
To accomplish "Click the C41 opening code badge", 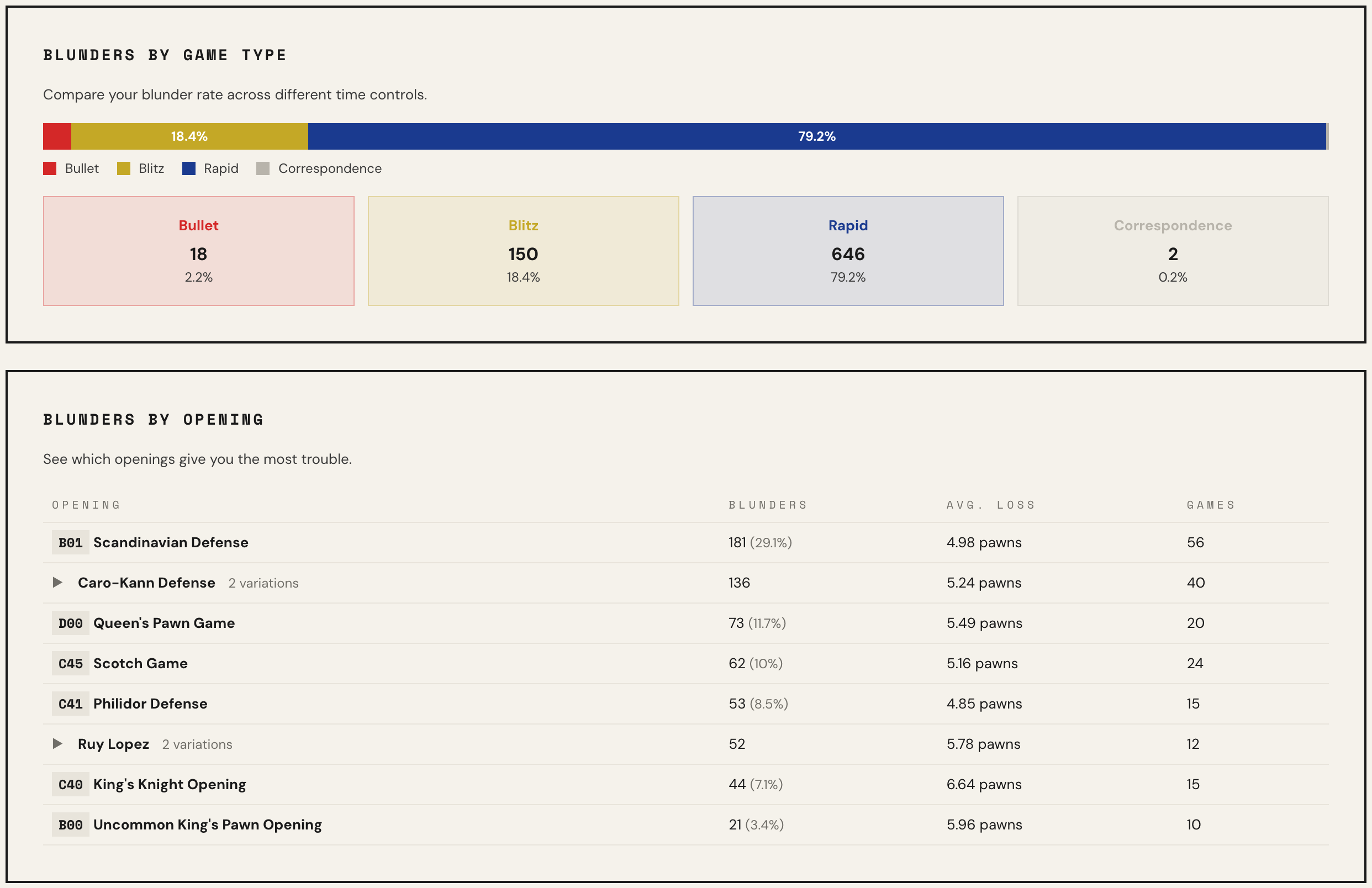I will [70, 704].
